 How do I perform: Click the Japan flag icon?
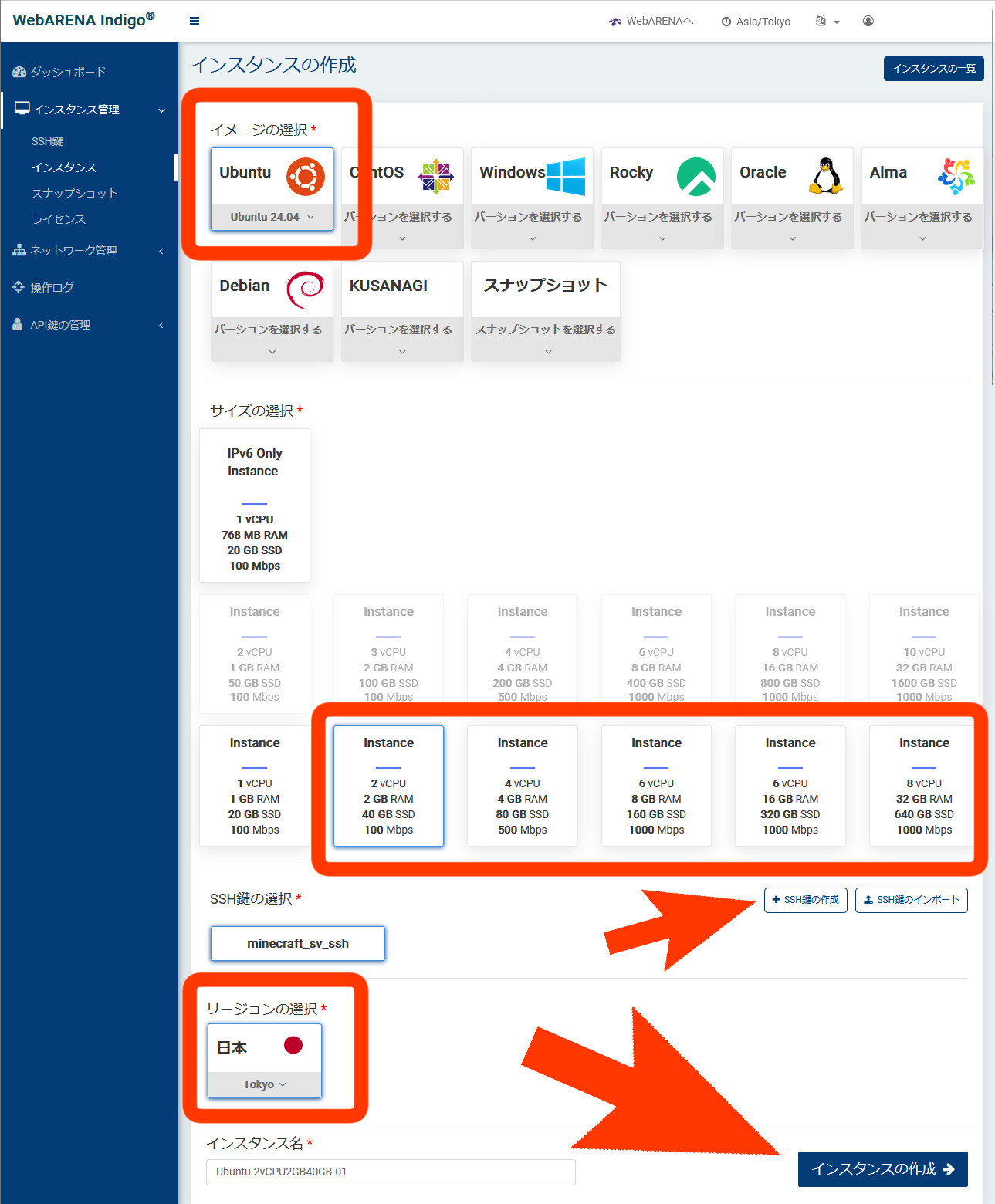(293, 1045)
